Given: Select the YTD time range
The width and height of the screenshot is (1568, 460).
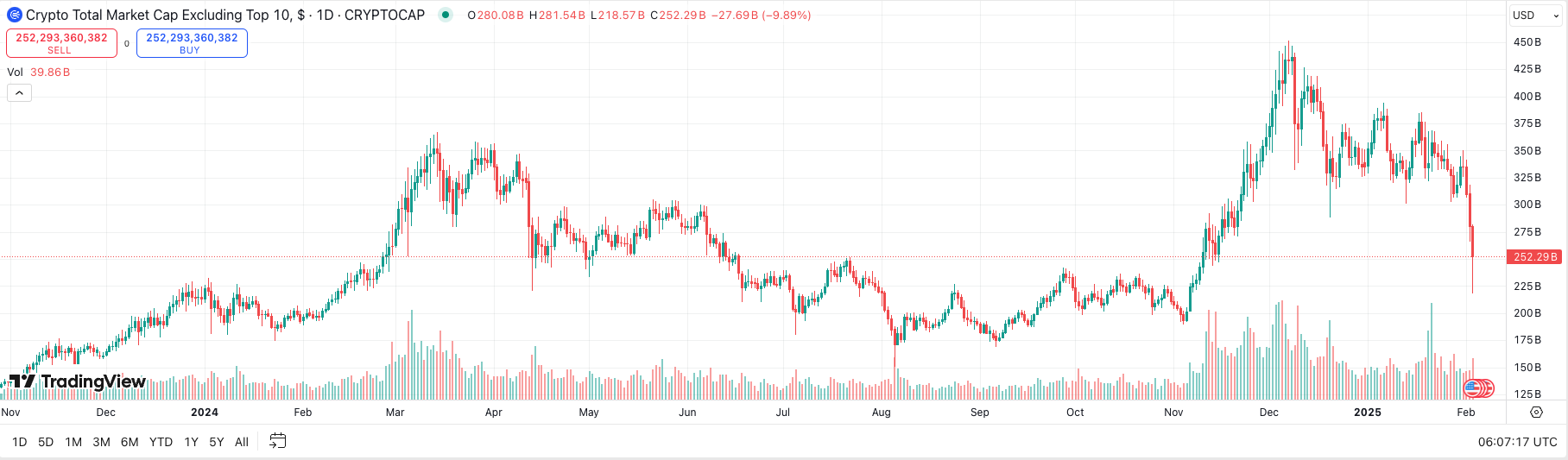Looking at the screenshot, I should tap(161, 442).
